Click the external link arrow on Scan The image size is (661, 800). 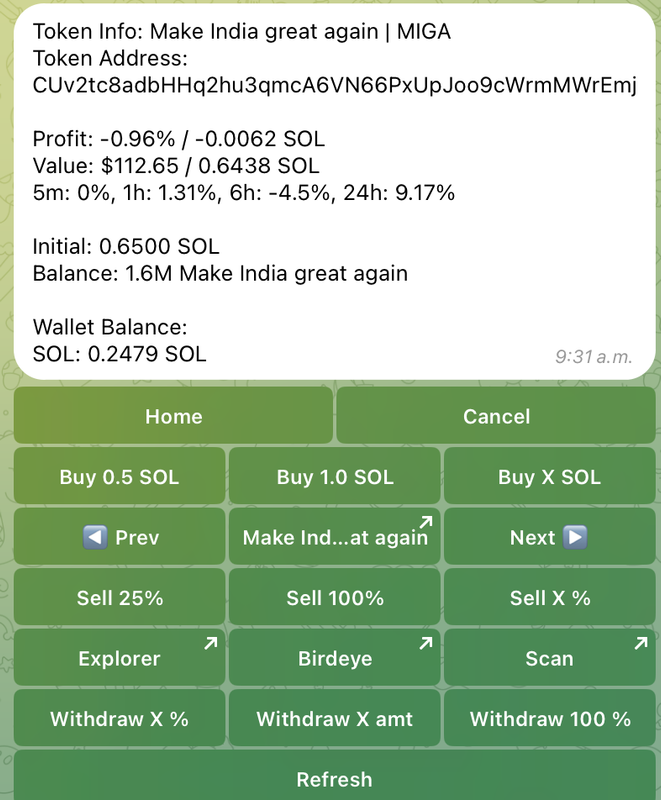click(x=641, y=643)
